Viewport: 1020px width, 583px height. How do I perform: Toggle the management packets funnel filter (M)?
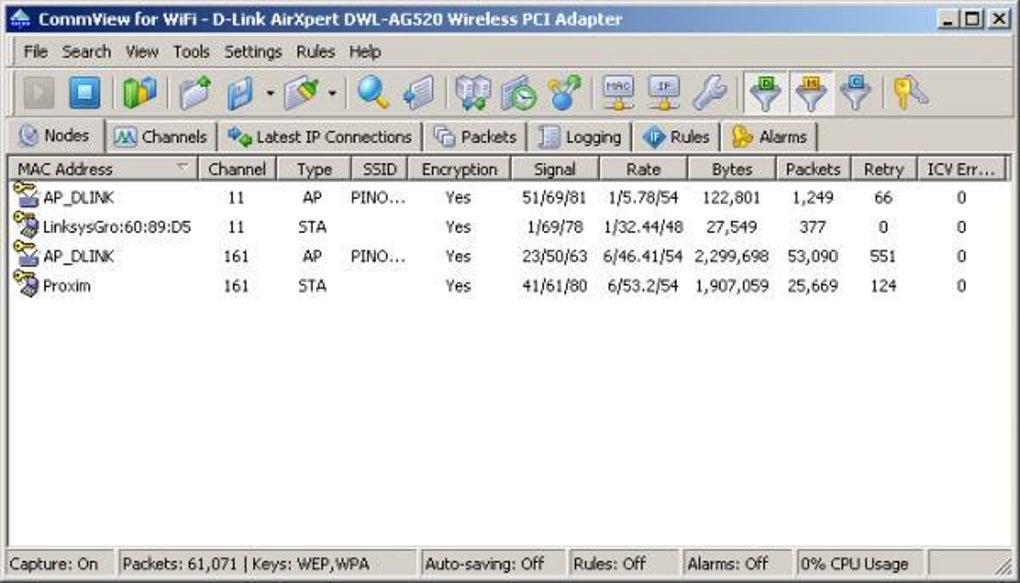811,92
